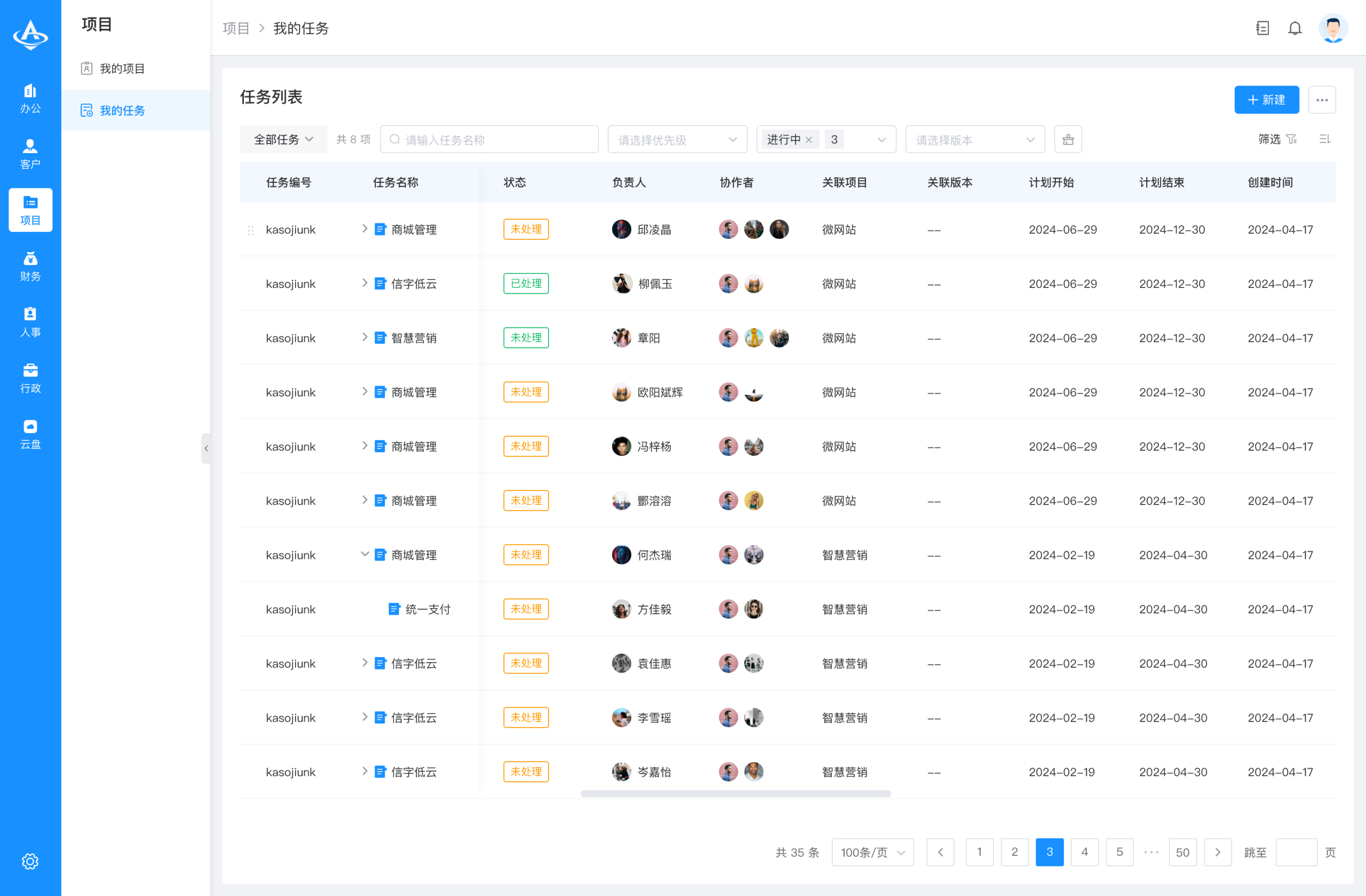Viewport: 1366px width, 896px height.
Task: Open the 全部任务 dropdown
Action: 283,139
